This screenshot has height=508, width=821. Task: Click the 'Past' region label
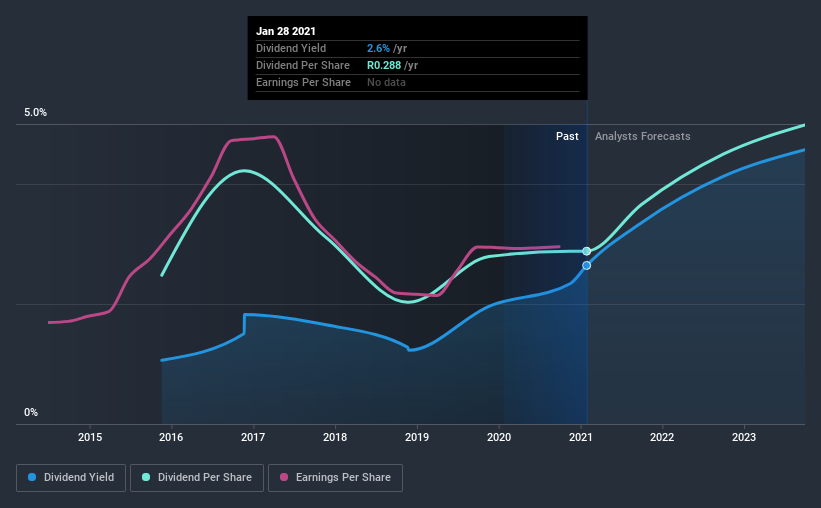[x=567, y=136]
